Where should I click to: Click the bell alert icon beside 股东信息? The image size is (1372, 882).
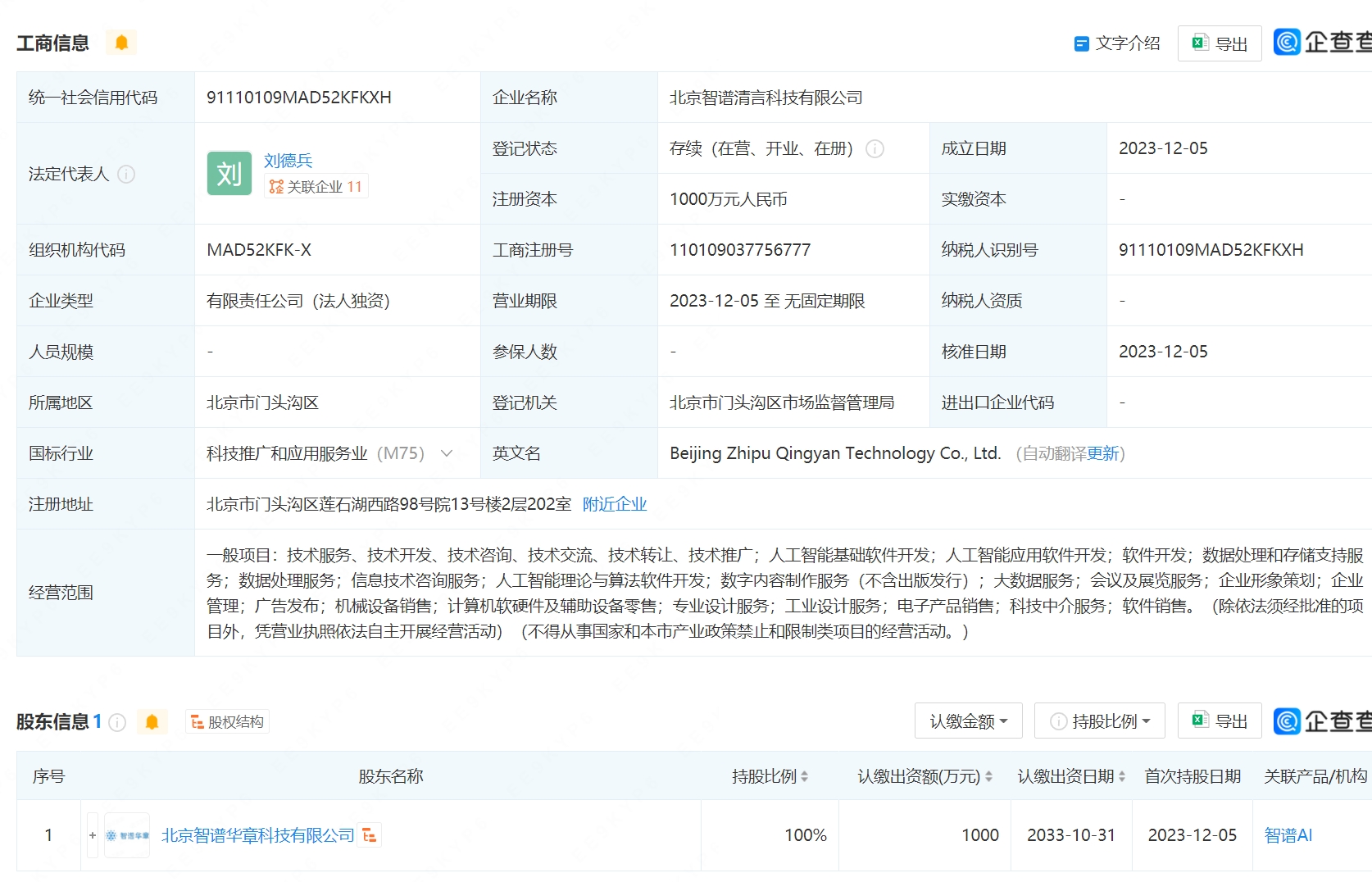152,721
